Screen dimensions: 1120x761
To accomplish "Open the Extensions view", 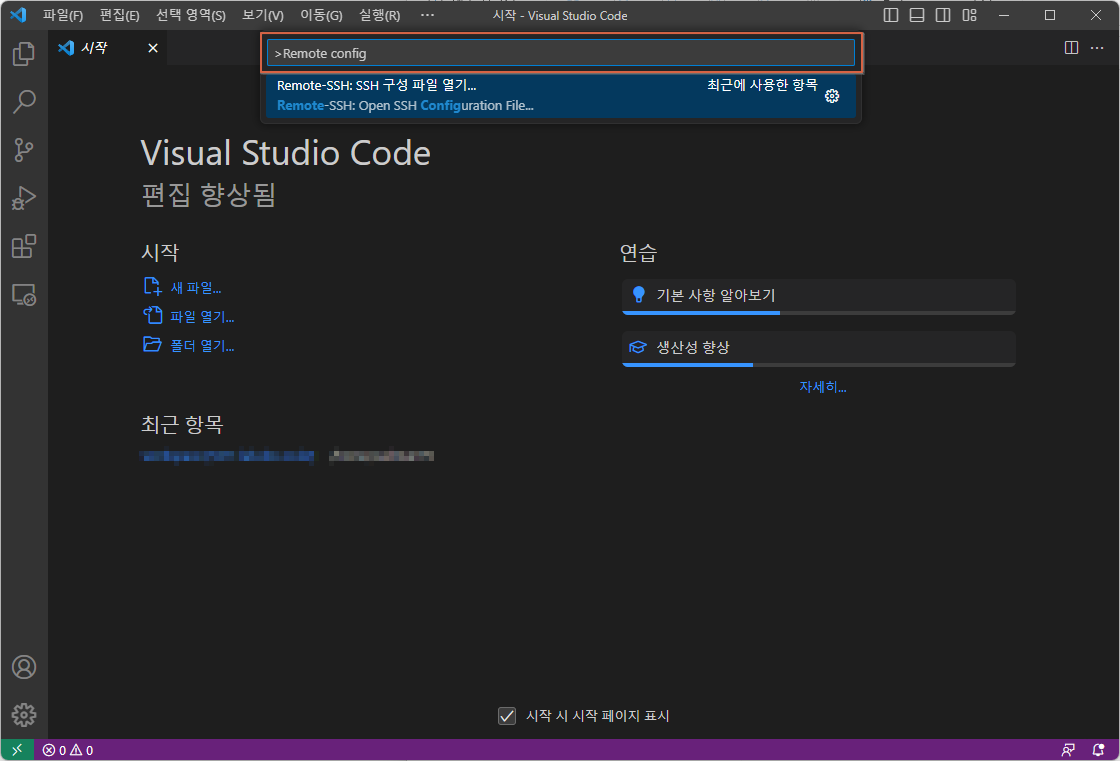I will pyautogui.click(x=24, y=247).
